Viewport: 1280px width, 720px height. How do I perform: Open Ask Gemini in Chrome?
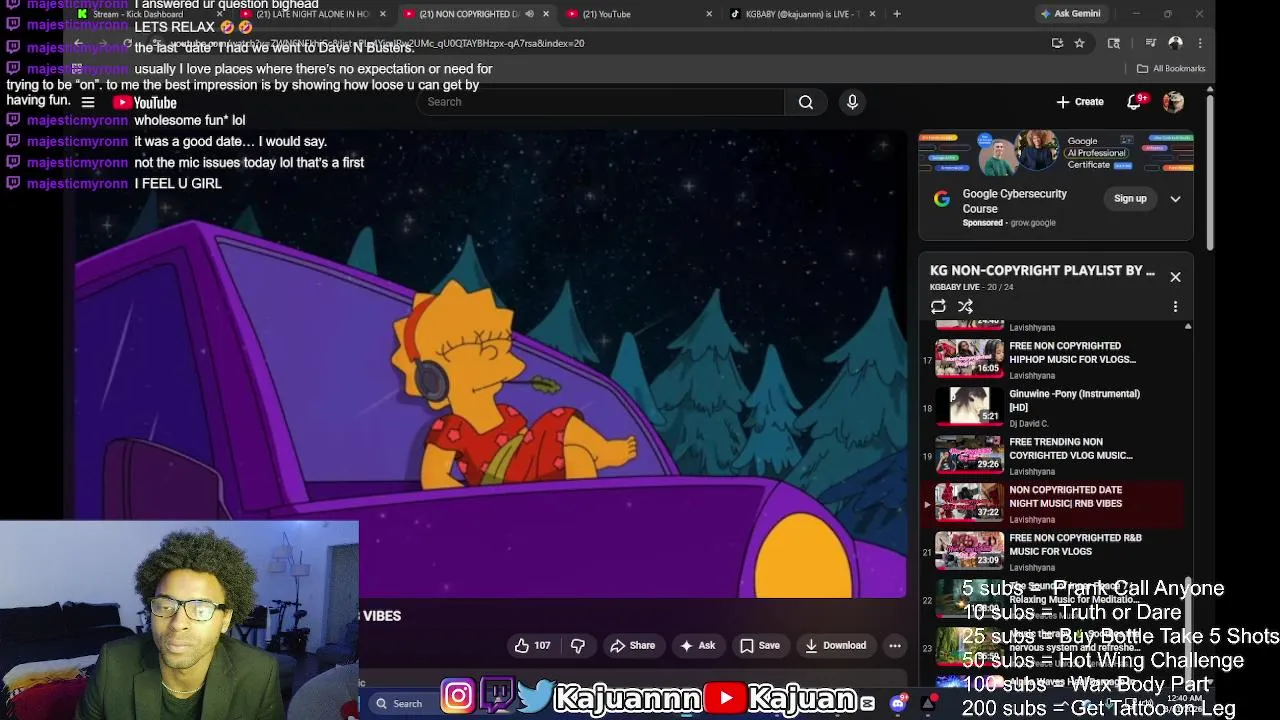point(1070,14)
